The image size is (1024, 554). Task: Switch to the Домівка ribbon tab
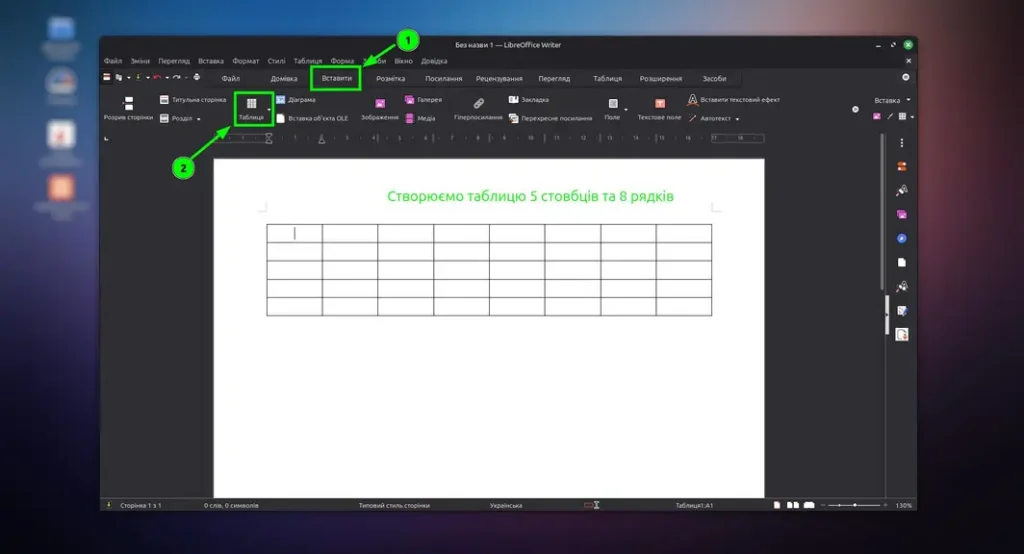pyautogui.click(x=284, y=78)
